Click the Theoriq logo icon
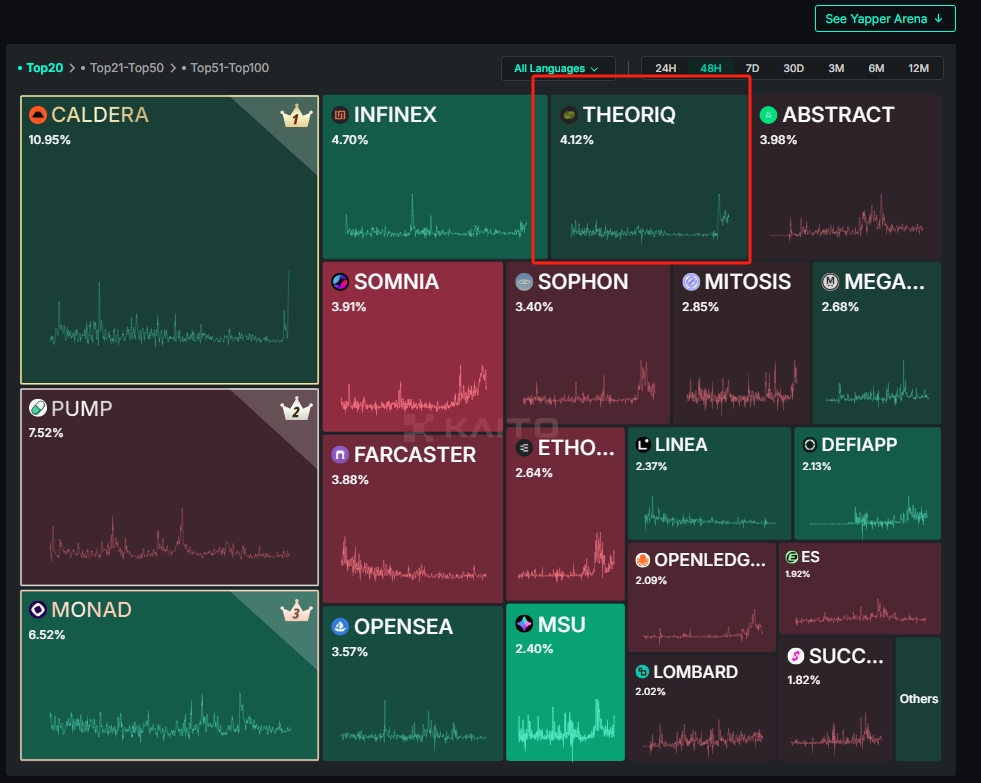The width and height of the screenshot is (981, 783). tap(569, 114)
